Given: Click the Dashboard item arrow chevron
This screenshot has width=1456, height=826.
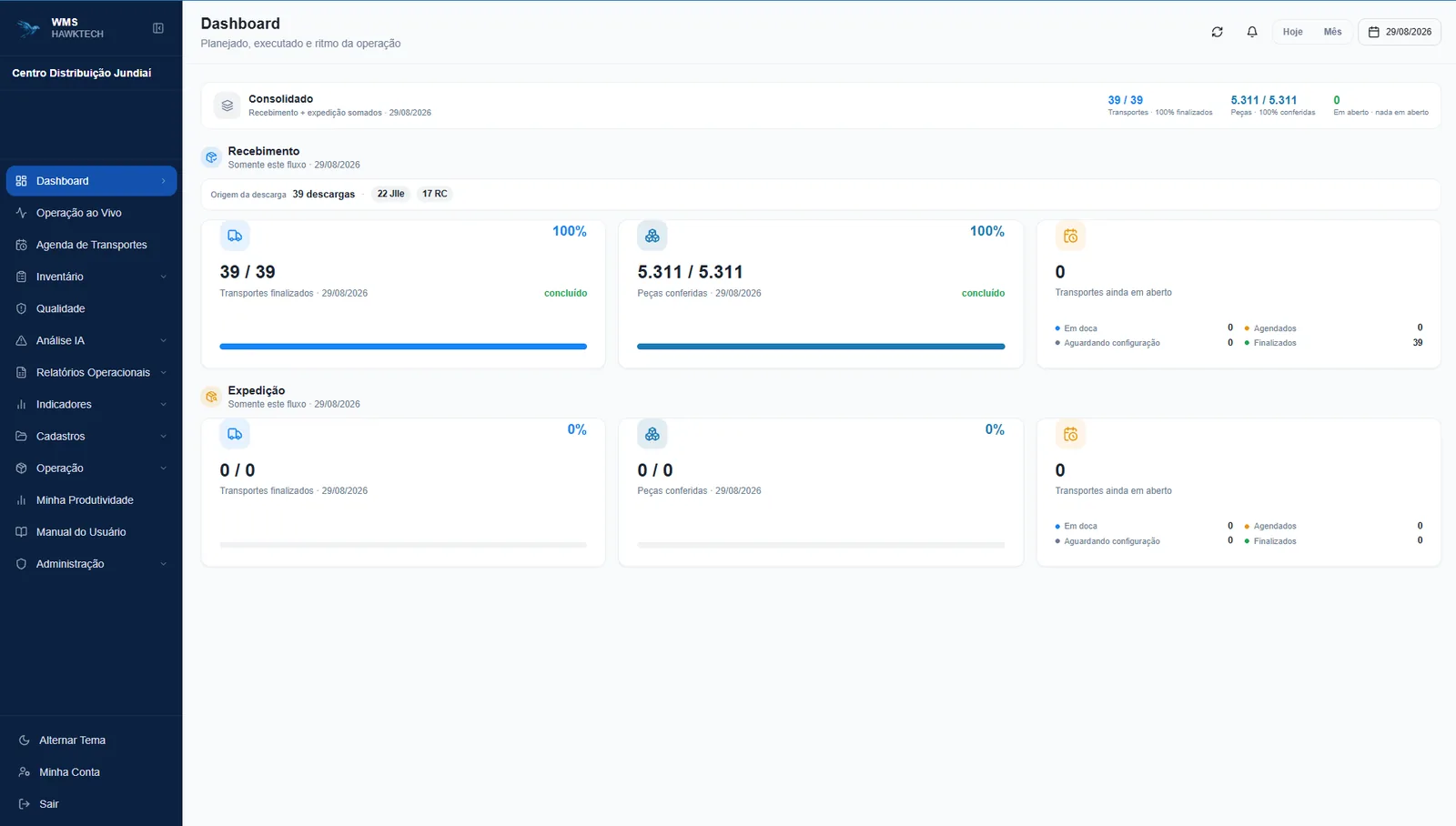Looking at the screenshot, I should 164,181.
